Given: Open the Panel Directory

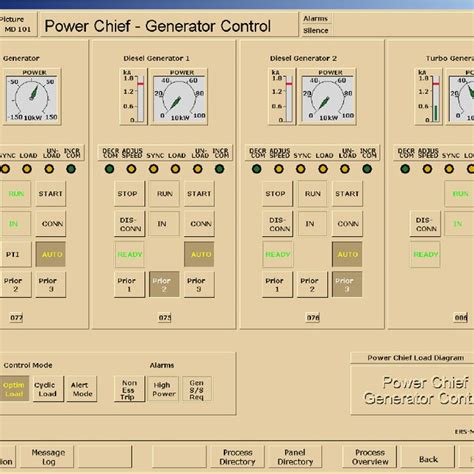Looking at the screenshot, I should click(x=295, y=457).
